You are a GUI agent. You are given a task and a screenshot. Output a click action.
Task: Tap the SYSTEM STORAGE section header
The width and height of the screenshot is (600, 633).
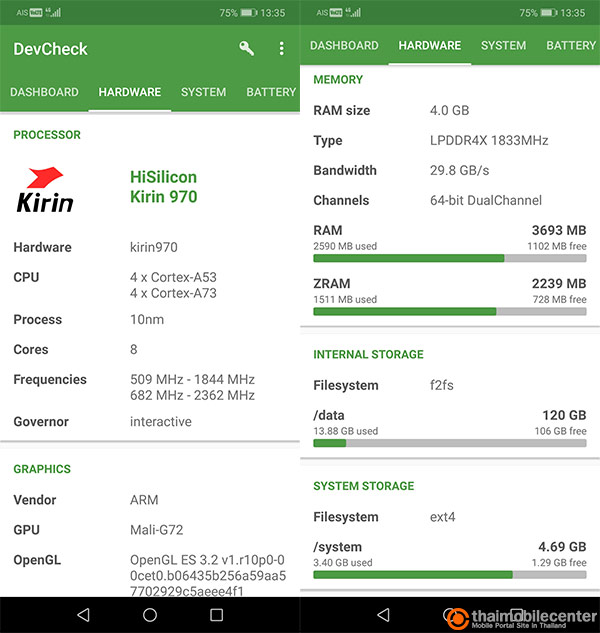tap(363, 486)
